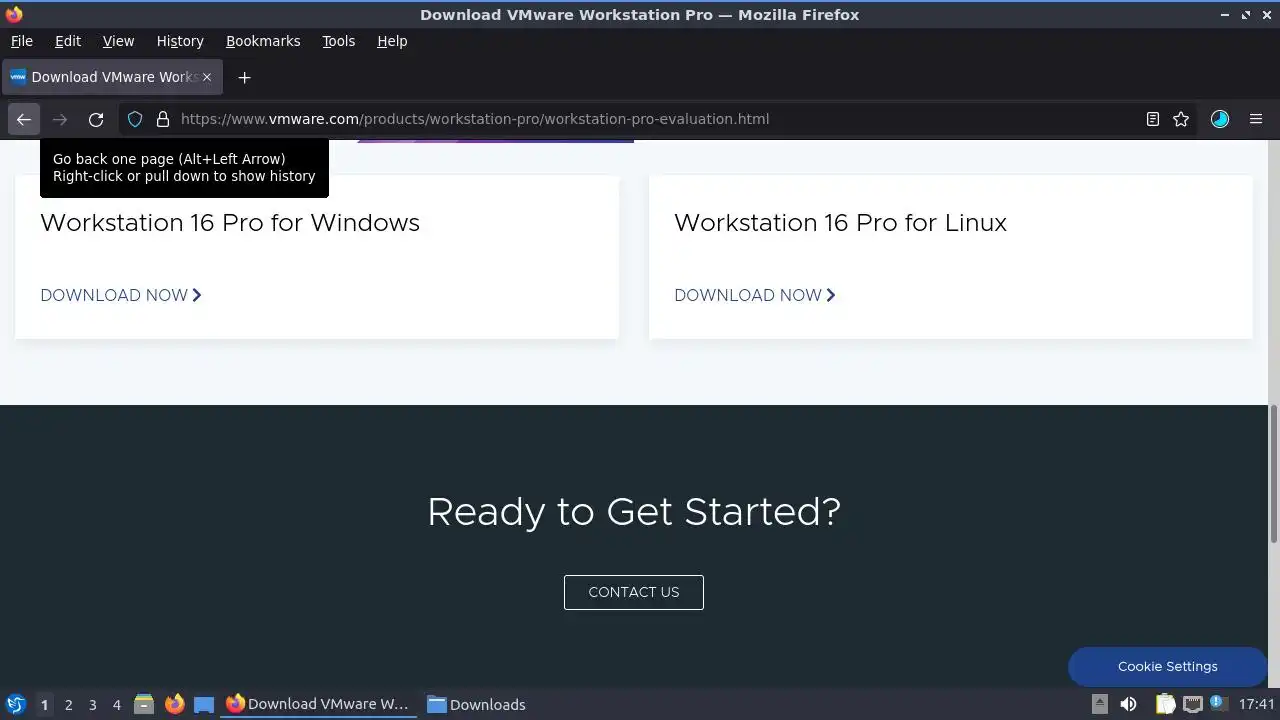The height and width of the screenshot is (720, 1280).
Task: Go back one page in Firefox
Action: tap(24, 119)
